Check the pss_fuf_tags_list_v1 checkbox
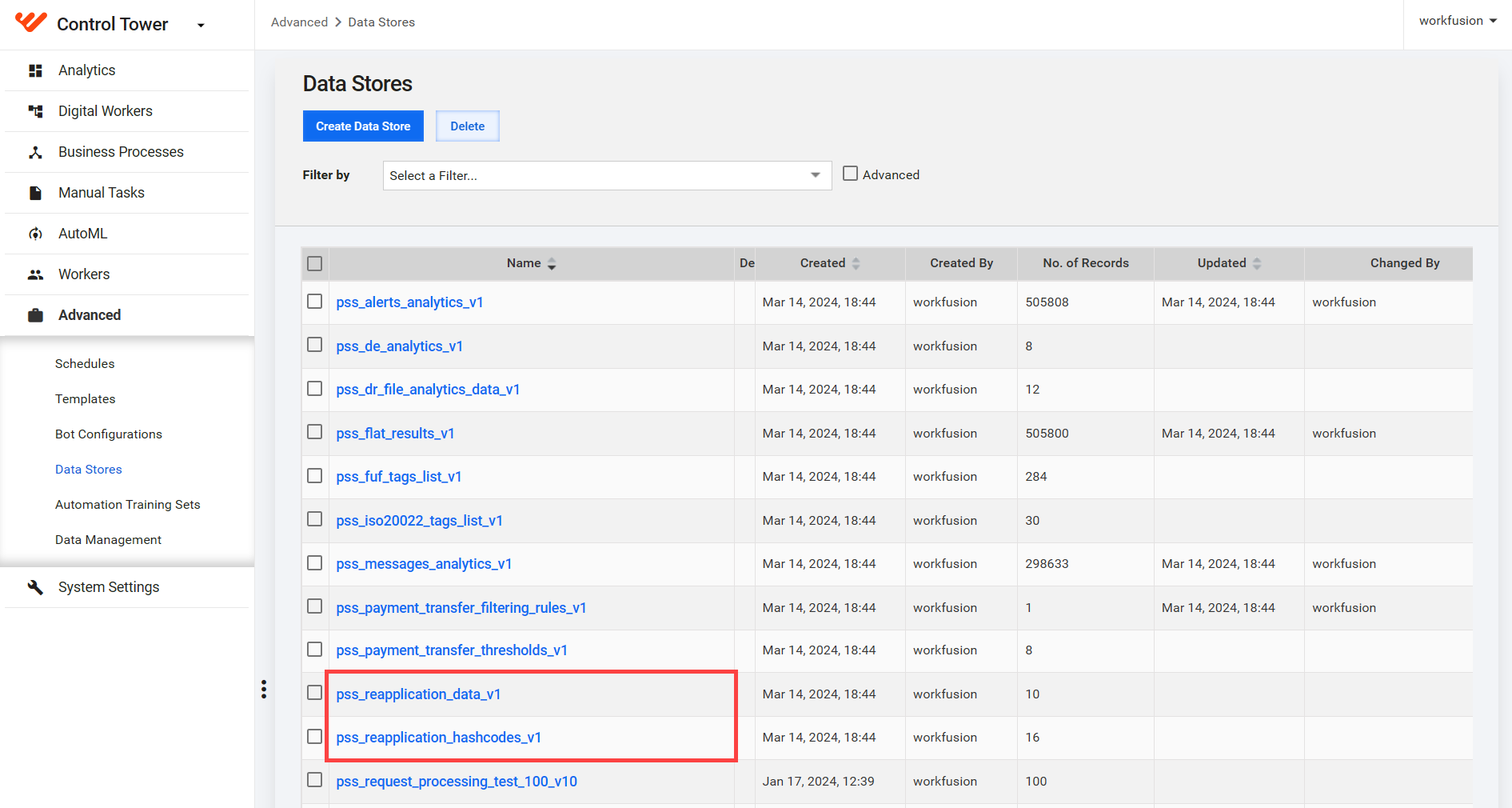This screenshot has height=808, width=1512. pos(315,476)
